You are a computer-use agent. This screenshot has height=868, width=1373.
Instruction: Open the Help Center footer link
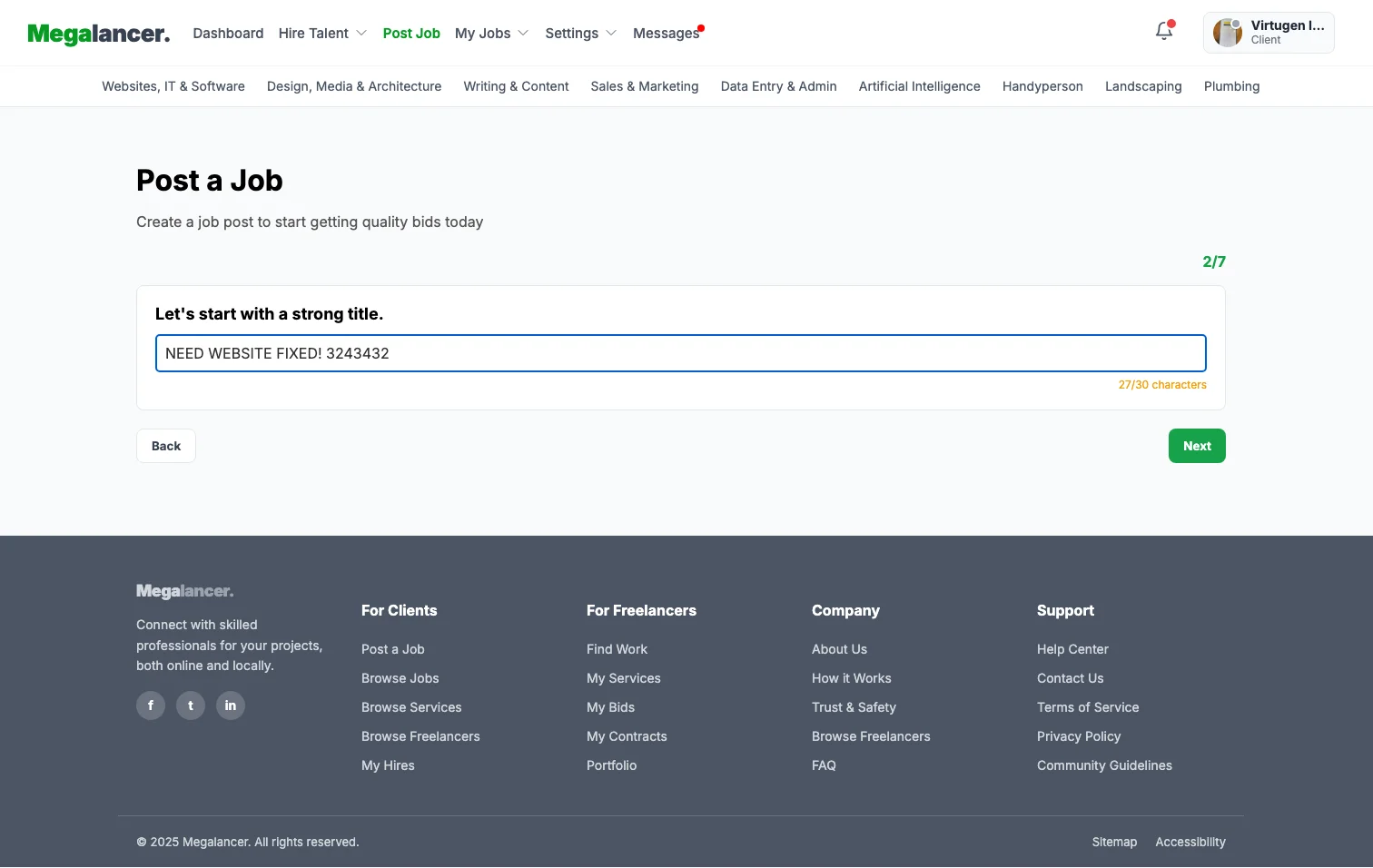point(1072,649)
